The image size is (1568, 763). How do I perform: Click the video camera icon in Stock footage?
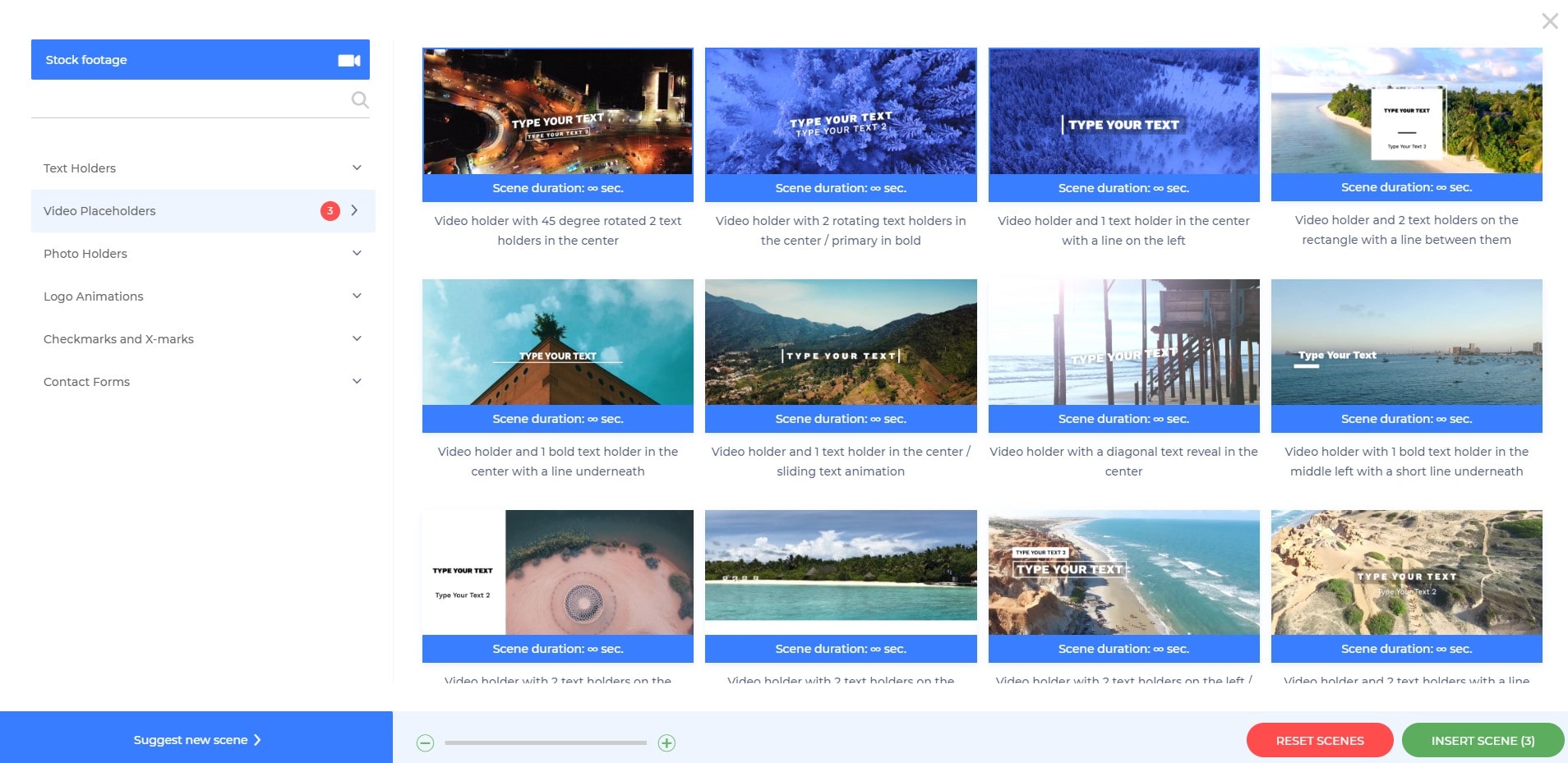click(x=349, y=60)
